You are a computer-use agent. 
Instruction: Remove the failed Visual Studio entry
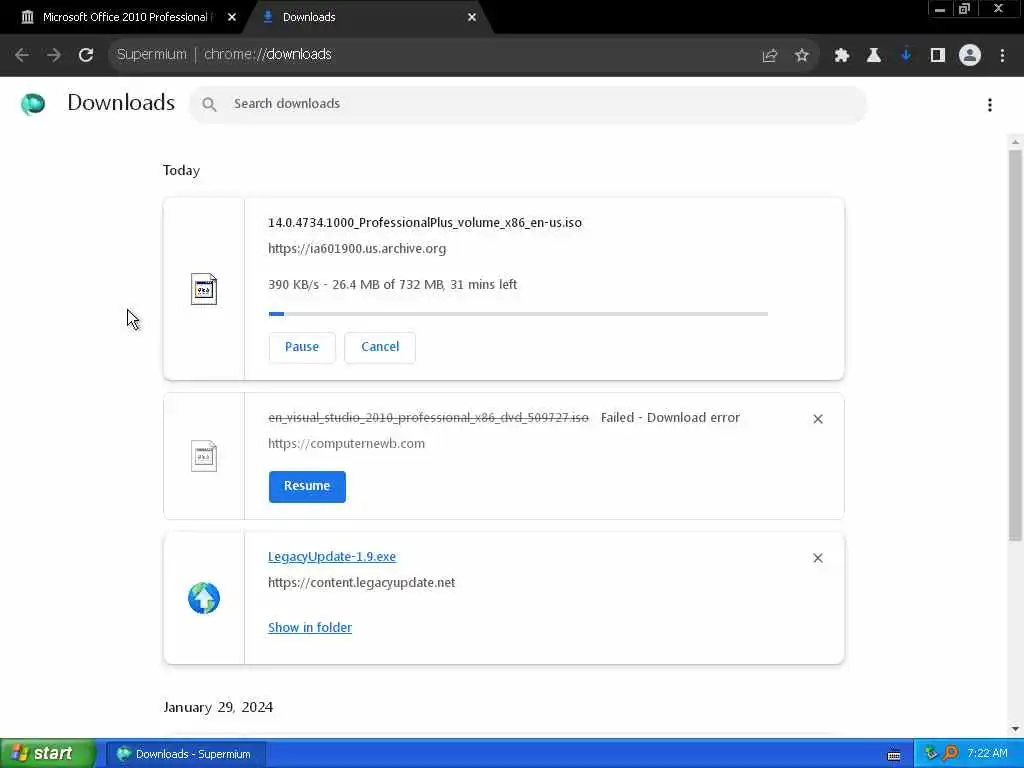pos(818,419)
